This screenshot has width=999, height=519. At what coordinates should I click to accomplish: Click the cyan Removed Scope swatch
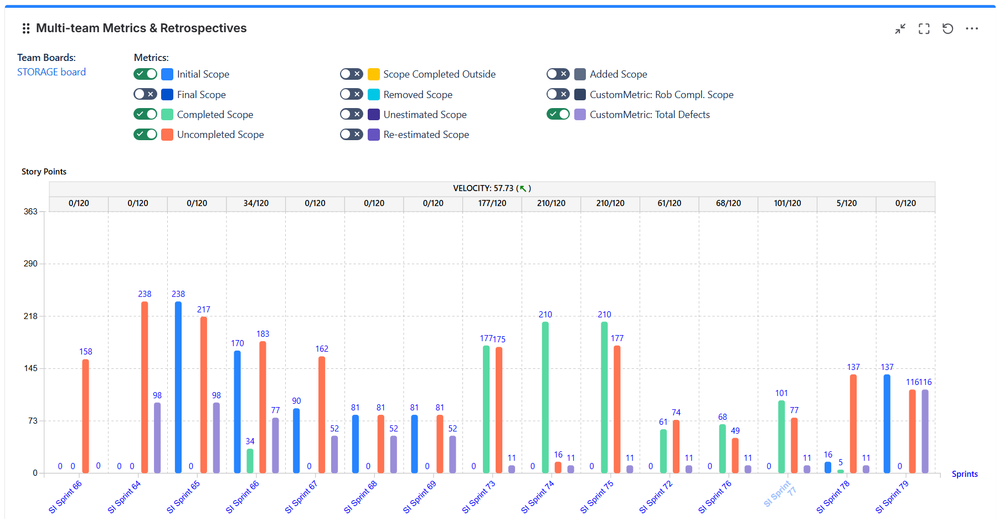[374, 94]
